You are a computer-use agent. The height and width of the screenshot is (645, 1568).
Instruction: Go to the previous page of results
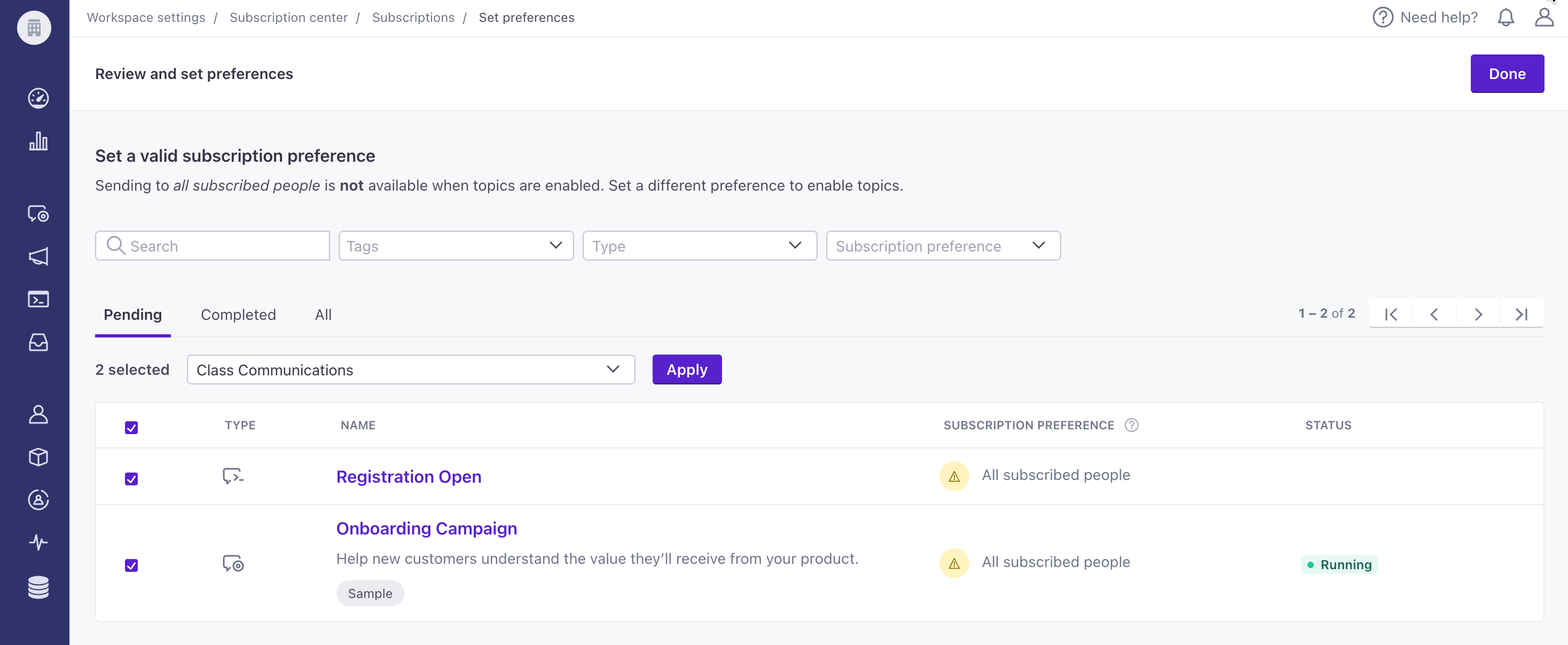[1434, 314]
